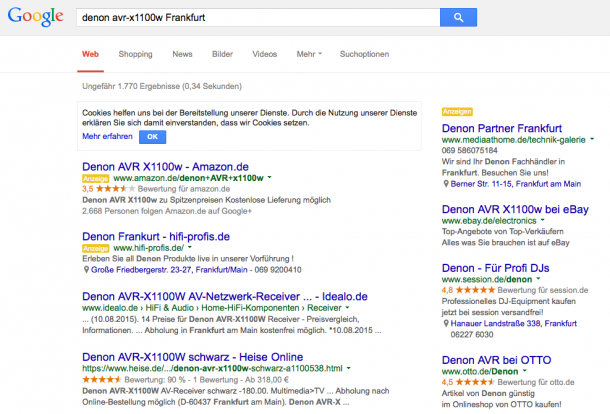The height and width of the screenshot is (414, 610).
Task: Click the idealo.de URL breadcrumb
Action: pyautogui.click(x=212, y=308)
